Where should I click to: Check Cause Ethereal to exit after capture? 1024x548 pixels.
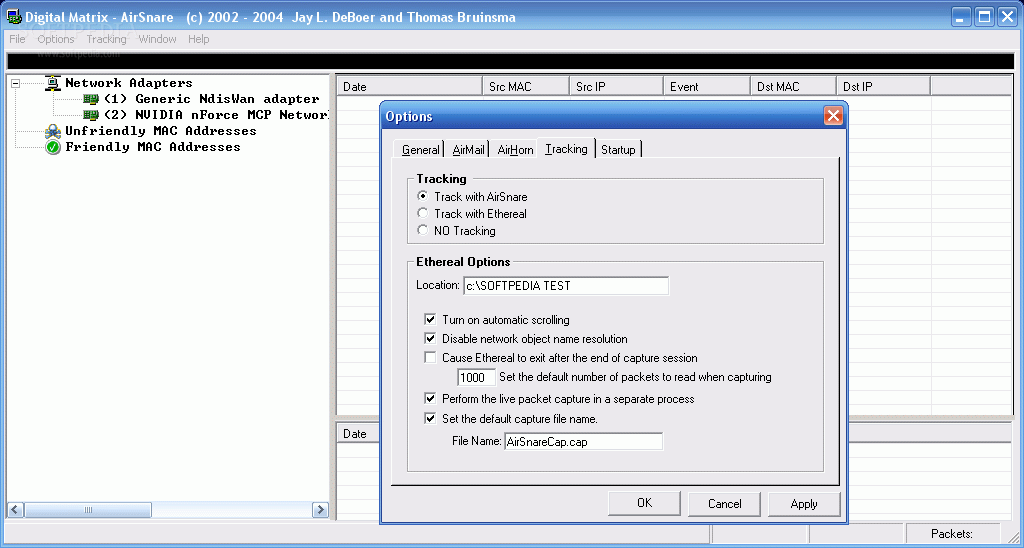430,357
